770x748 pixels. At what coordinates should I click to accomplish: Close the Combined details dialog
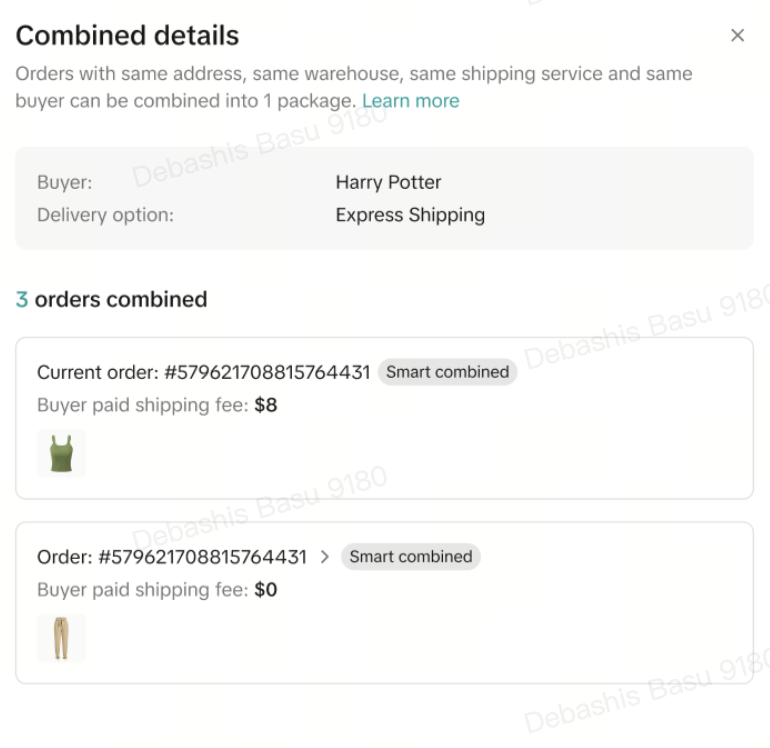738,36
